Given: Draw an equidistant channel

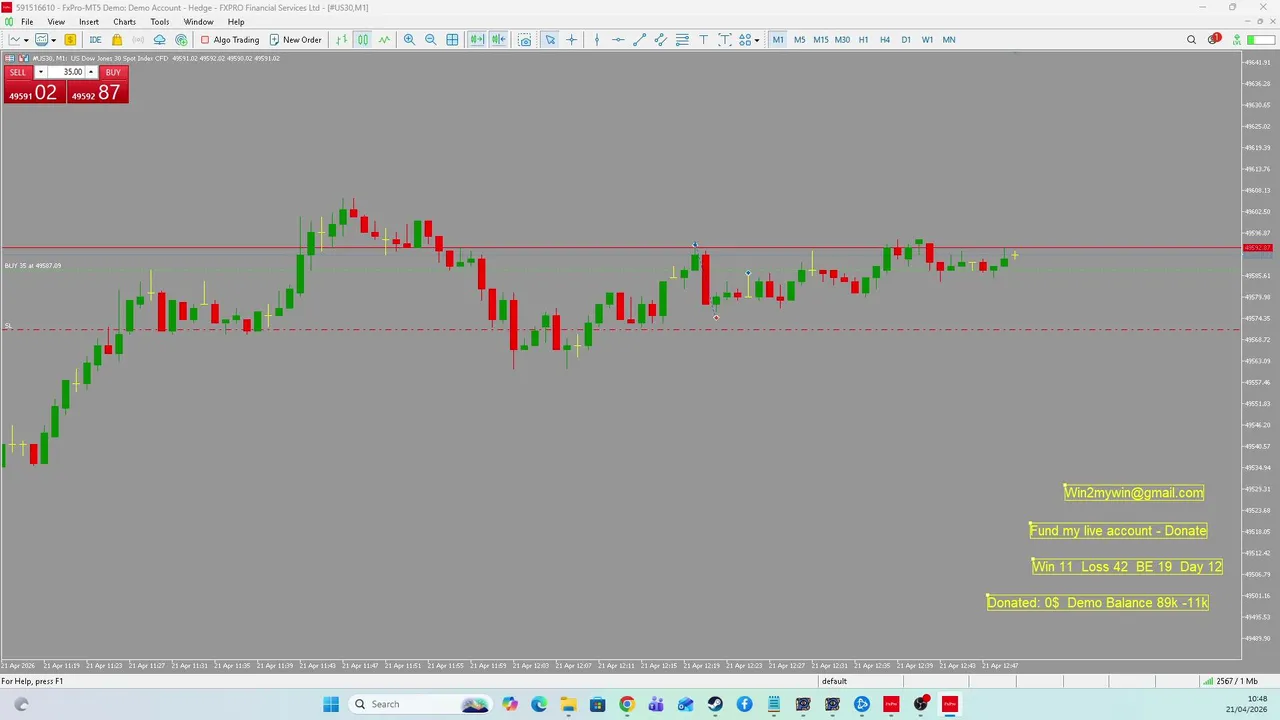Looking at the screenshot, I should [661, 40].
